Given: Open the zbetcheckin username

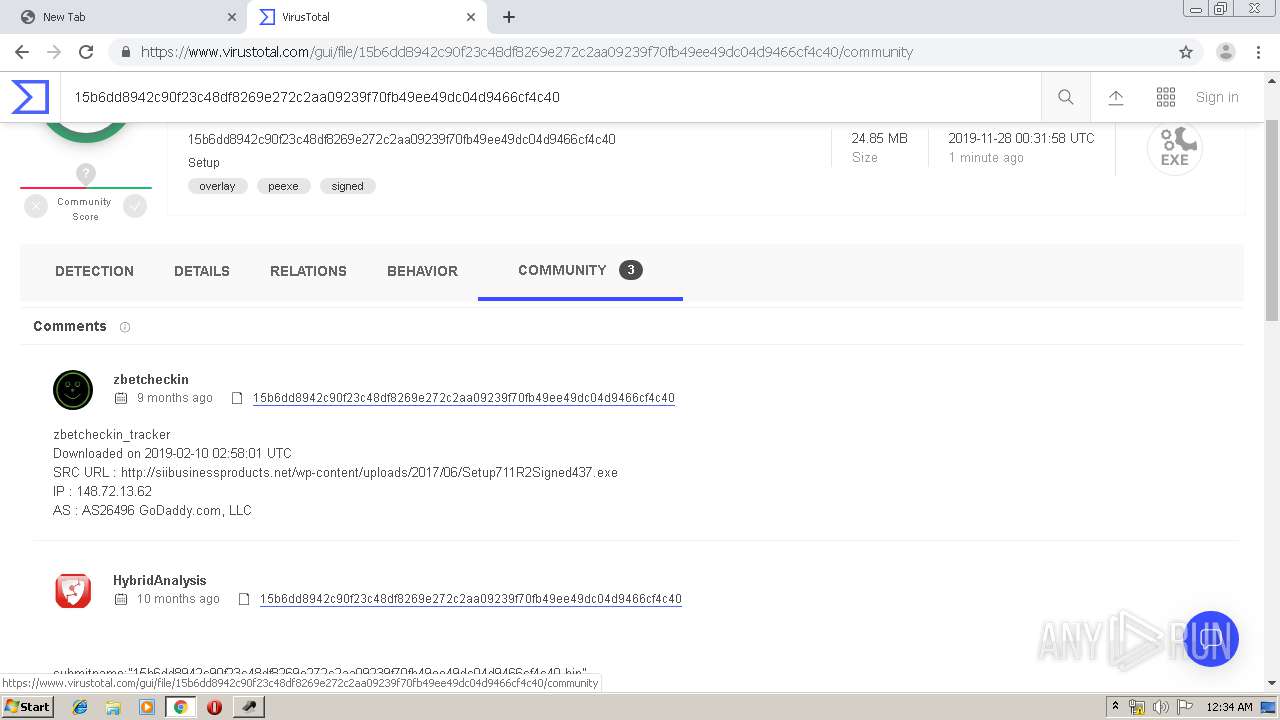Looking at the screenshot, I should (x=151, y=380).
